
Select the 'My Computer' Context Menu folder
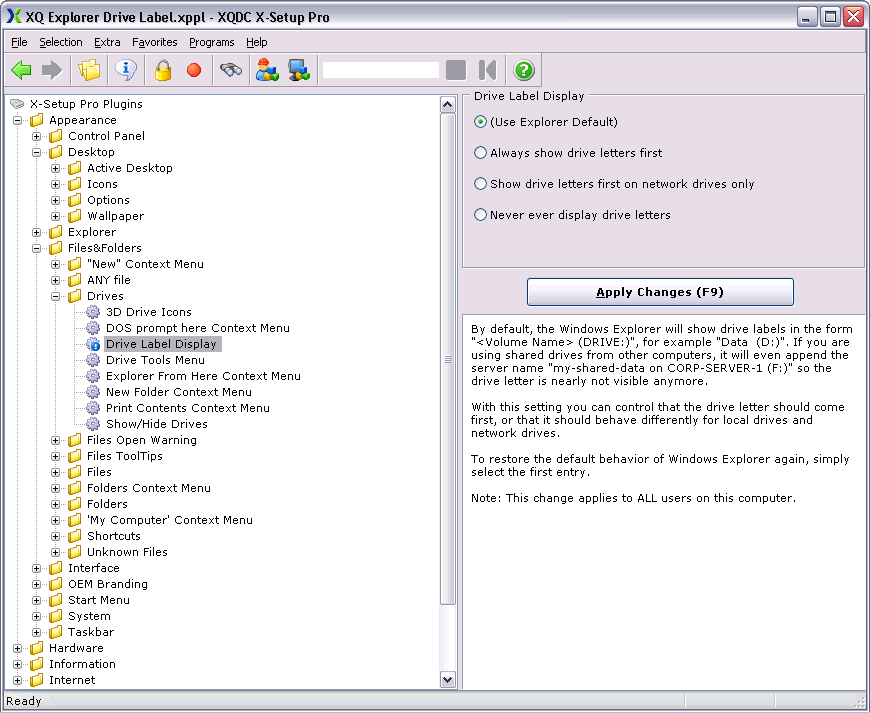(170, 520)
